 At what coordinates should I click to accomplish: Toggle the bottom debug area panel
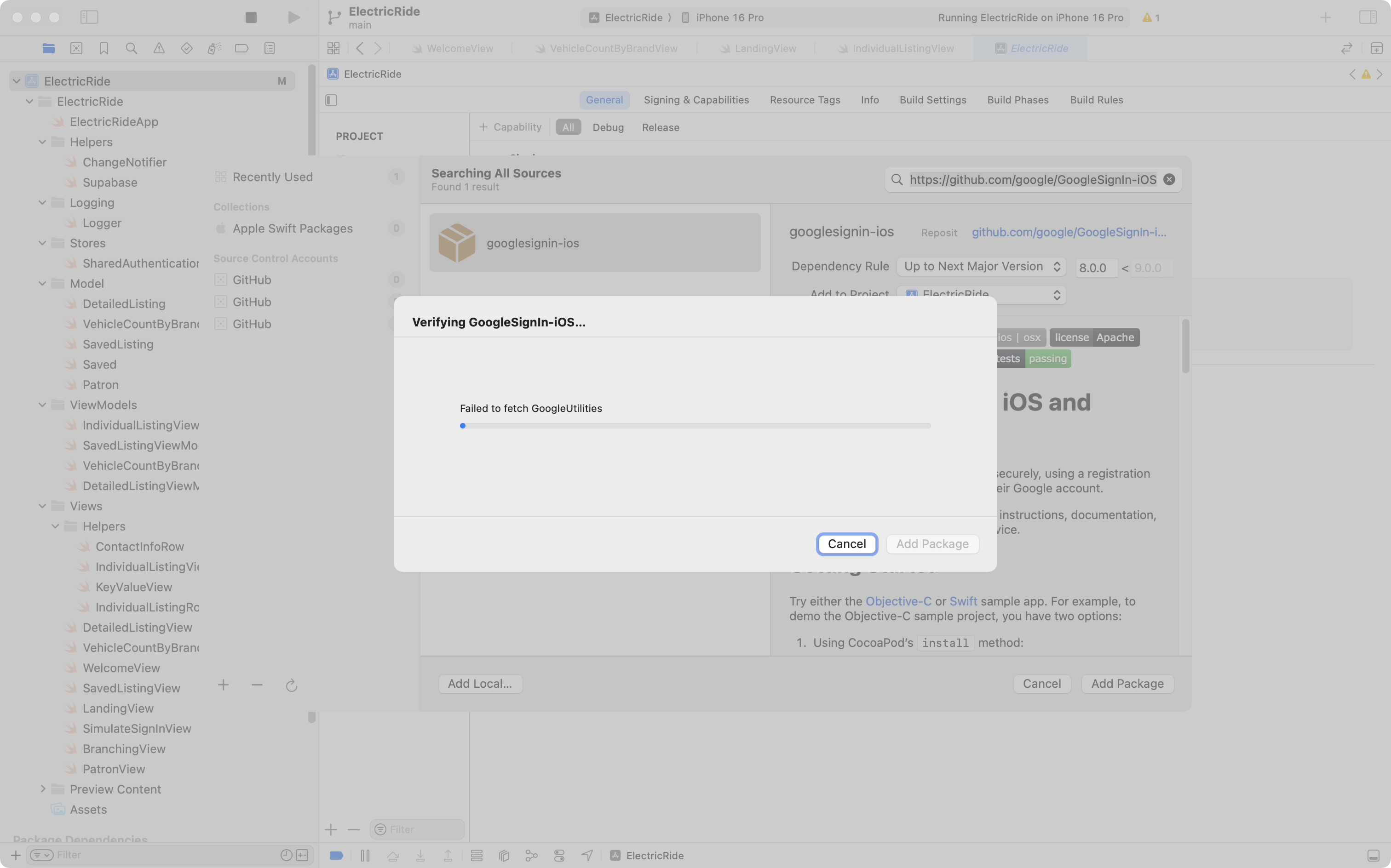click(1373, 856)
